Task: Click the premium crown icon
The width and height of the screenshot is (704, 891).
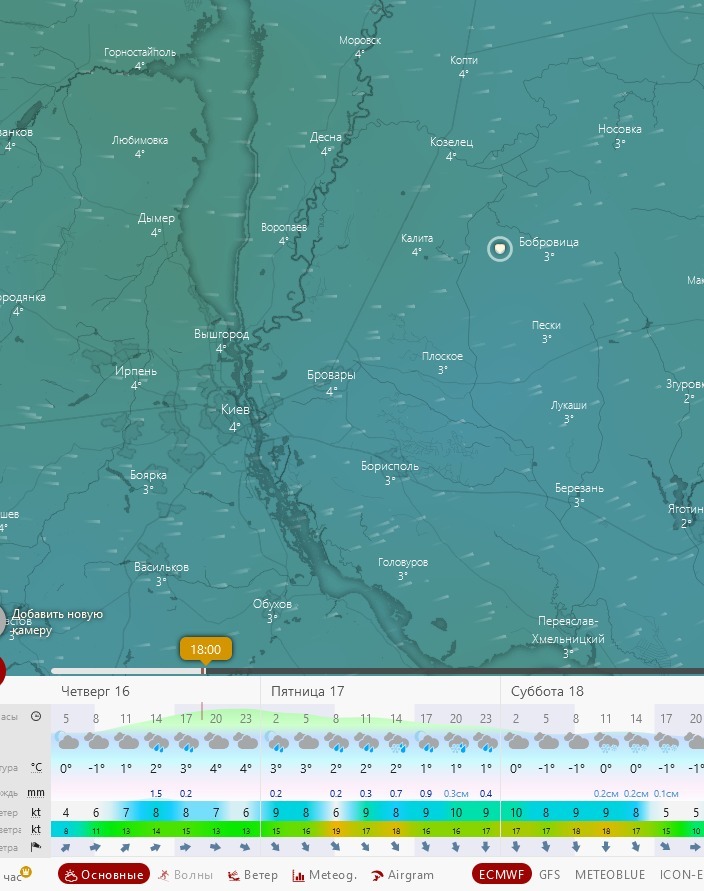Action: pyautogui.click(x=26, y=872)
